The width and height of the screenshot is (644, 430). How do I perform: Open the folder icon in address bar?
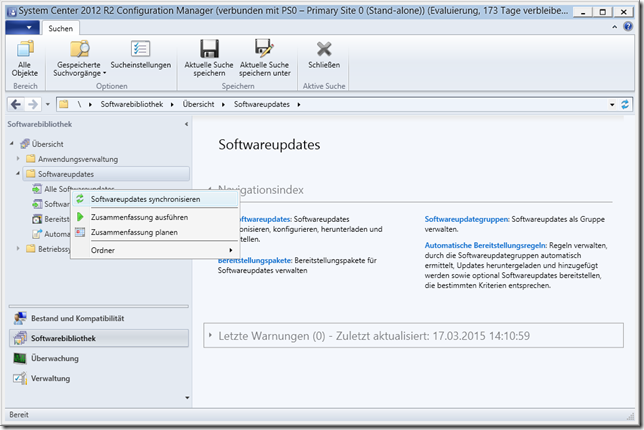coord(64,104)
